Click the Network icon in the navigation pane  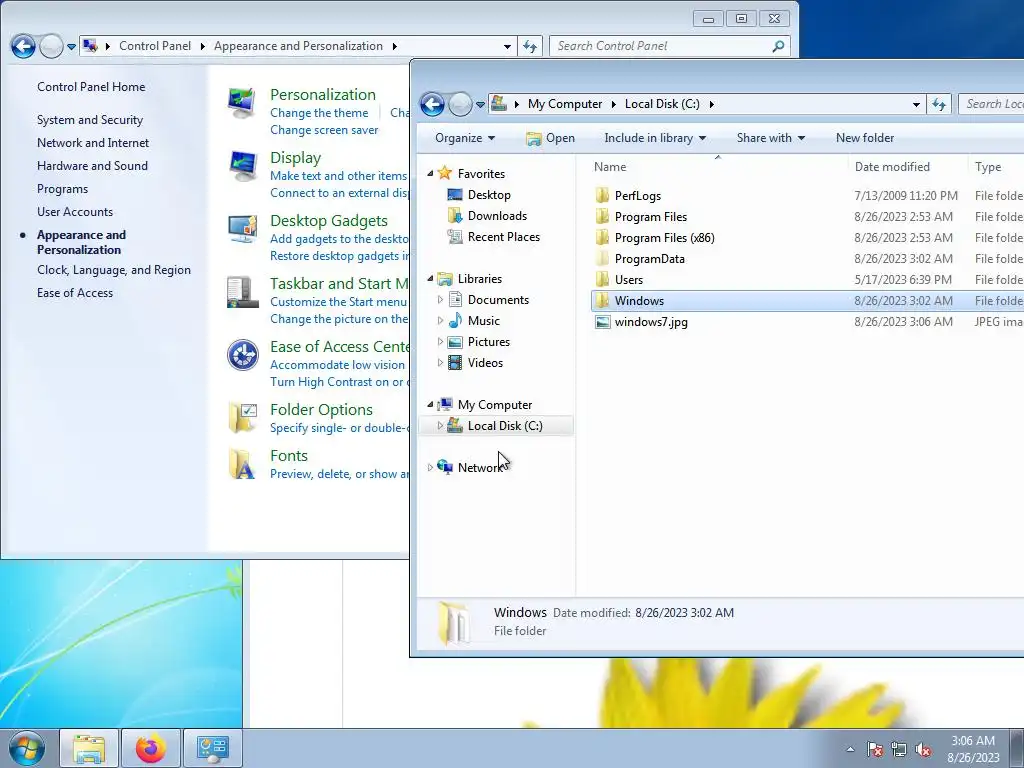(x=445, y=466)
